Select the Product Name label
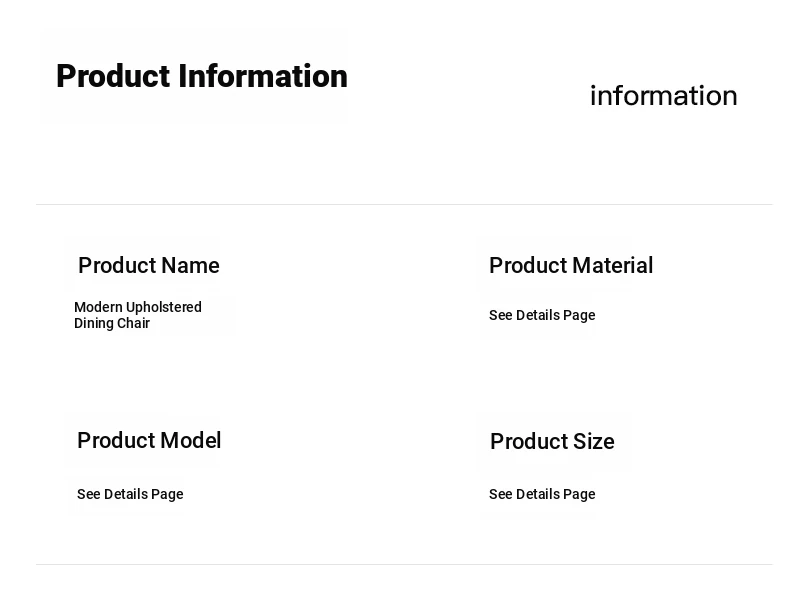Image resolution: width=790 pixels, height=610 pixels. (x=148, y=266)
